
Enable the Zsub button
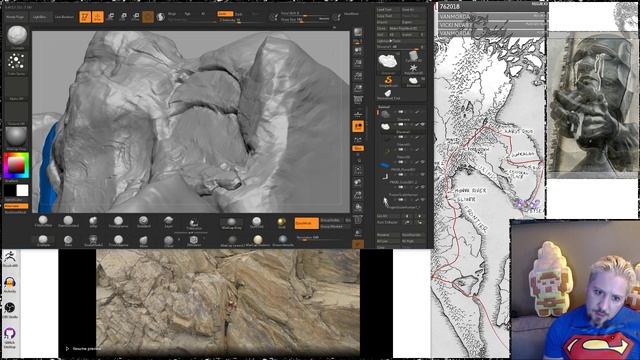click(x=239, y=13)
